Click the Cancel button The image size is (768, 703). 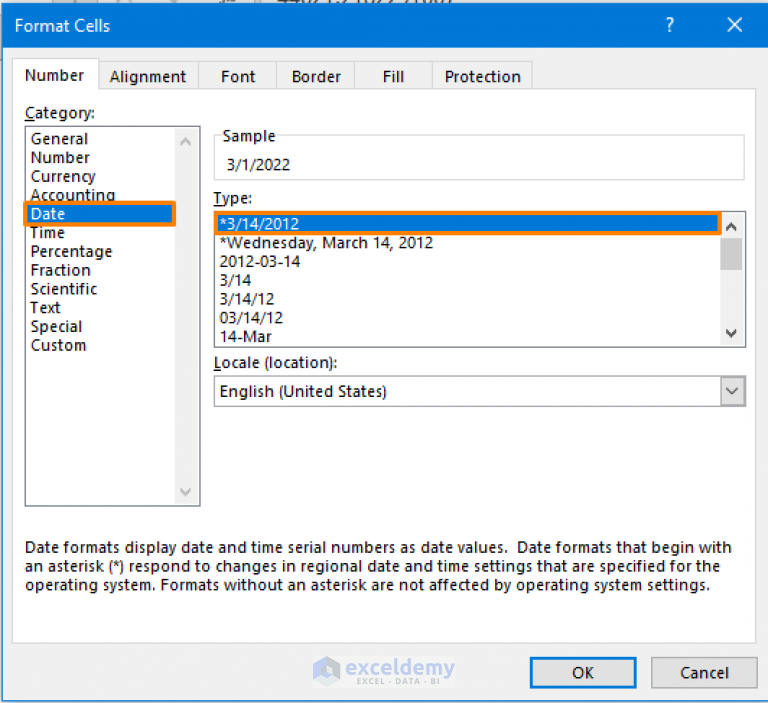tap(704, 673)
